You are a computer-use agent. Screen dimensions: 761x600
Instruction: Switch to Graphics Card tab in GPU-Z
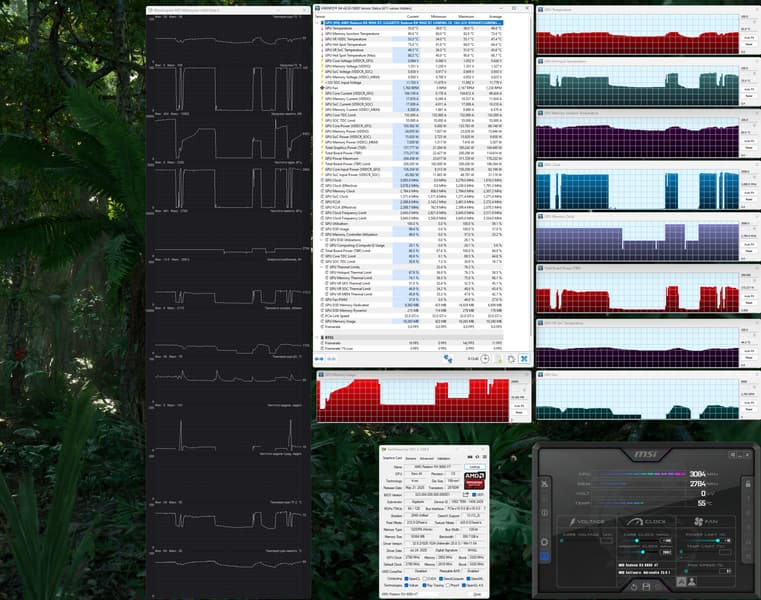coord(393,458)
